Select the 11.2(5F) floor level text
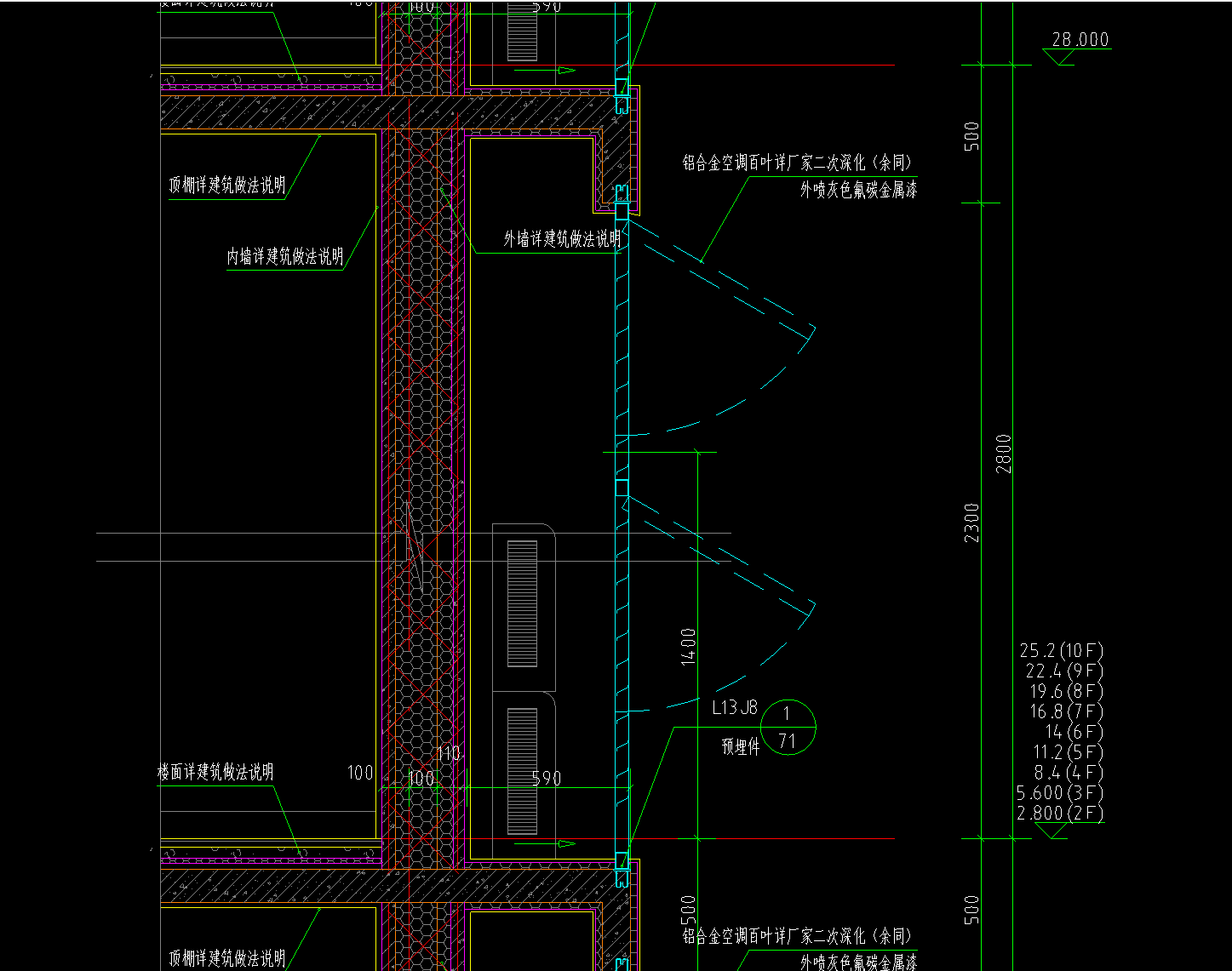1232x971 pixels. tap(1068, 752)
